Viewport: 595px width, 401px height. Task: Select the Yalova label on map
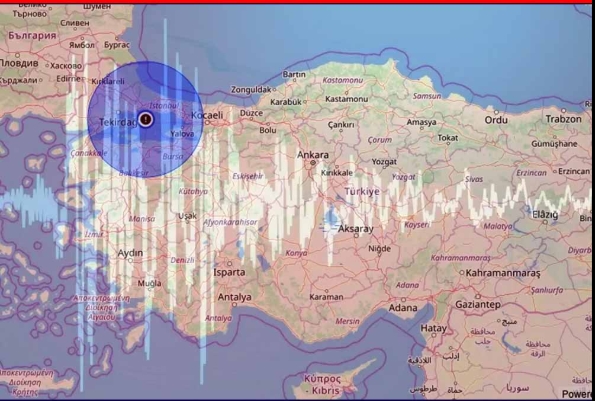pos(182,134)
